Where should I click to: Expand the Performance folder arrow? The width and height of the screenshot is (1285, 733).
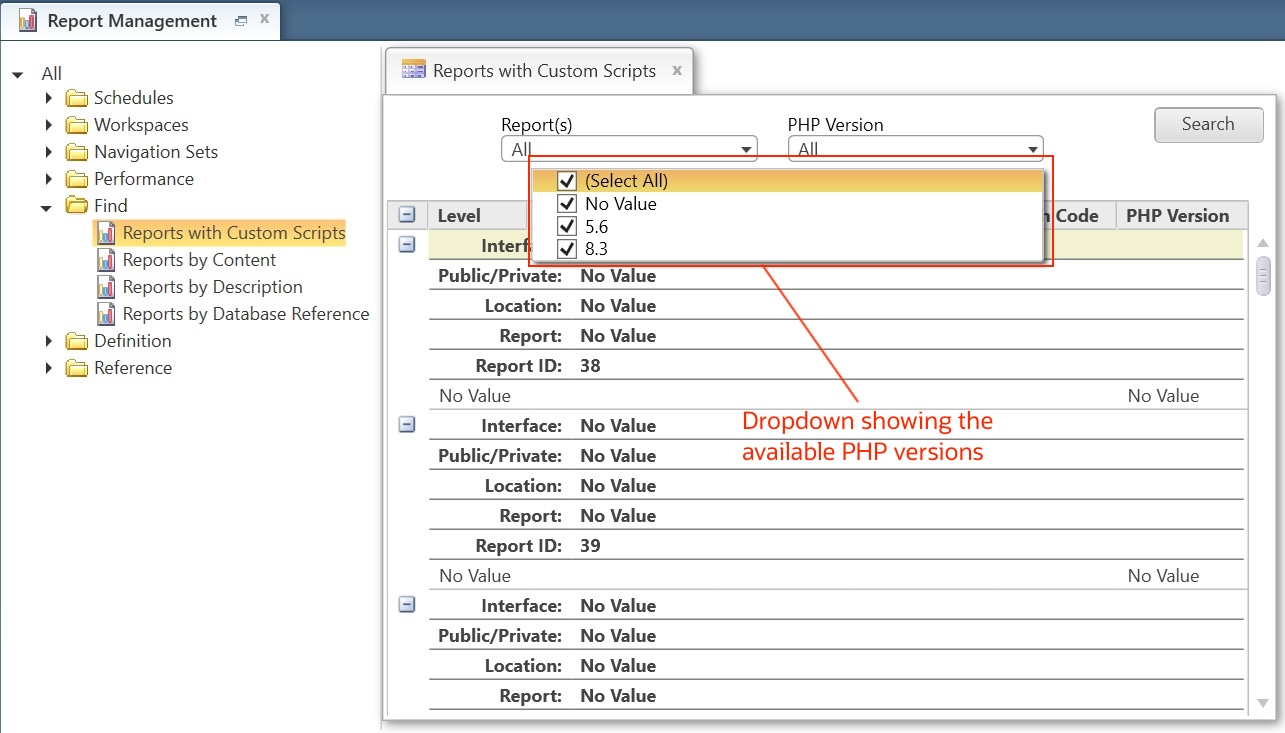tap(48, 179)
